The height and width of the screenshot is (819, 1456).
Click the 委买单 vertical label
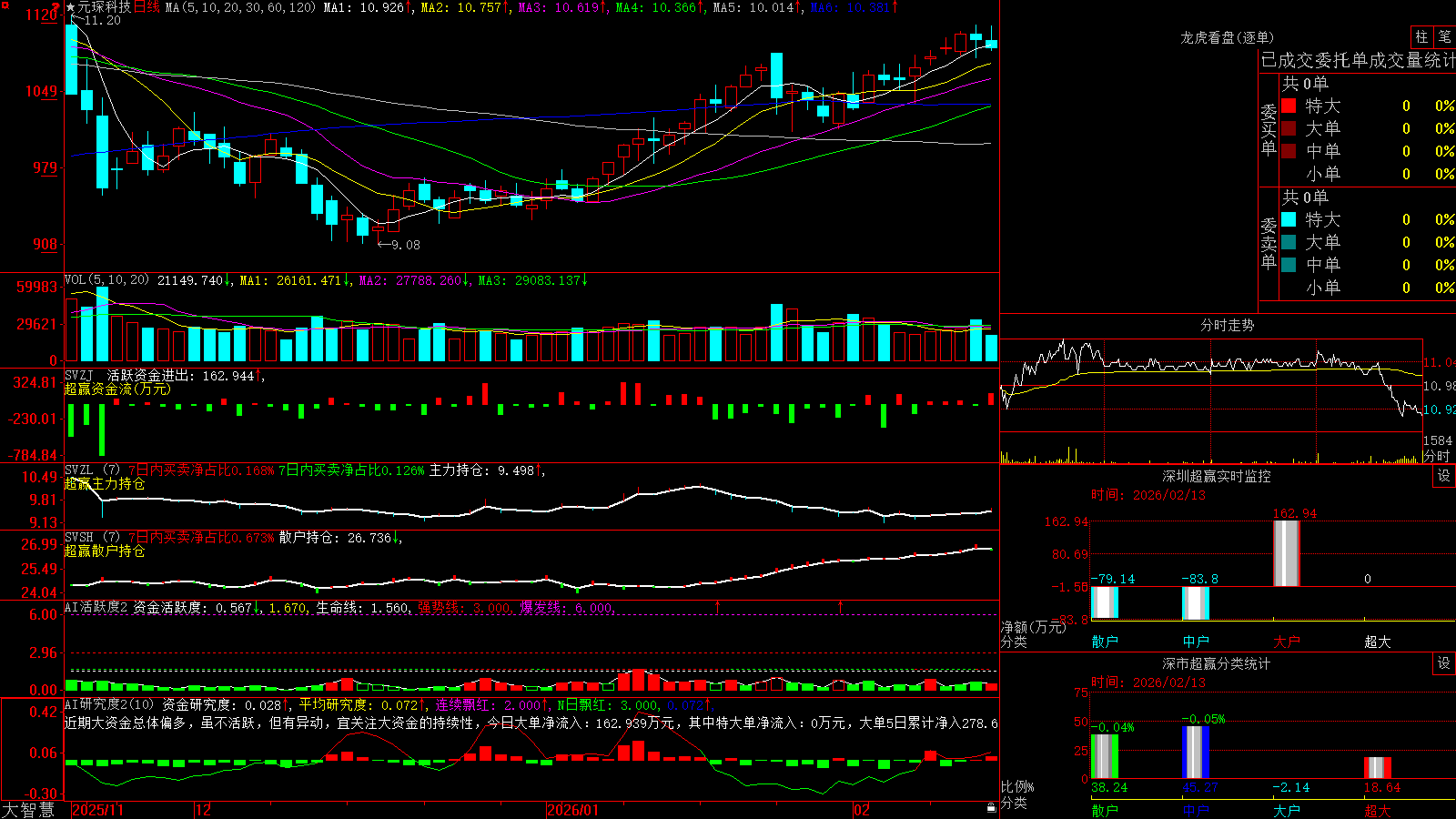point(1269,128)
